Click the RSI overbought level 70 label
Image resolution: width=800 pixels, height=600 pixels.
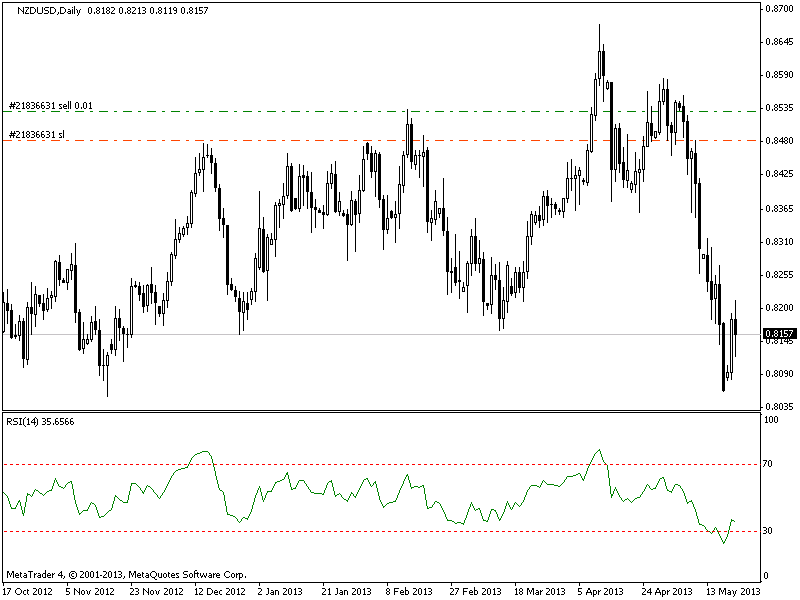tap(768, 464)
